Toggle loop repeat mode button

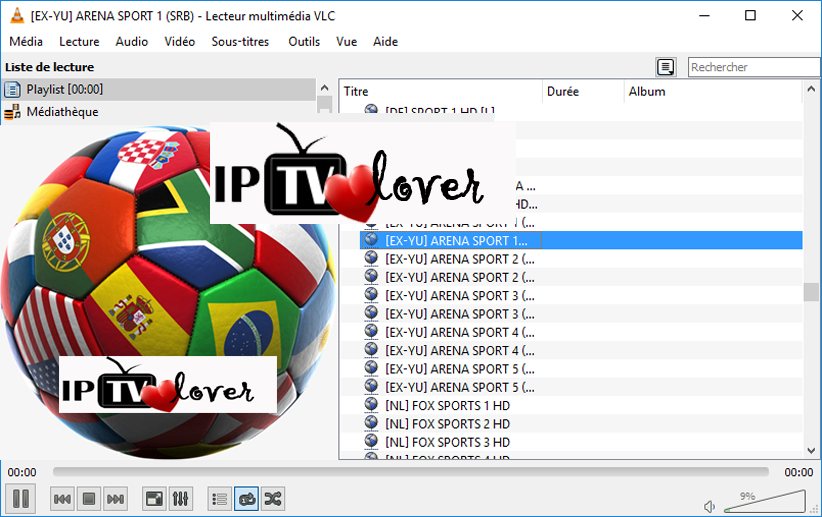[x=246, y=499]
